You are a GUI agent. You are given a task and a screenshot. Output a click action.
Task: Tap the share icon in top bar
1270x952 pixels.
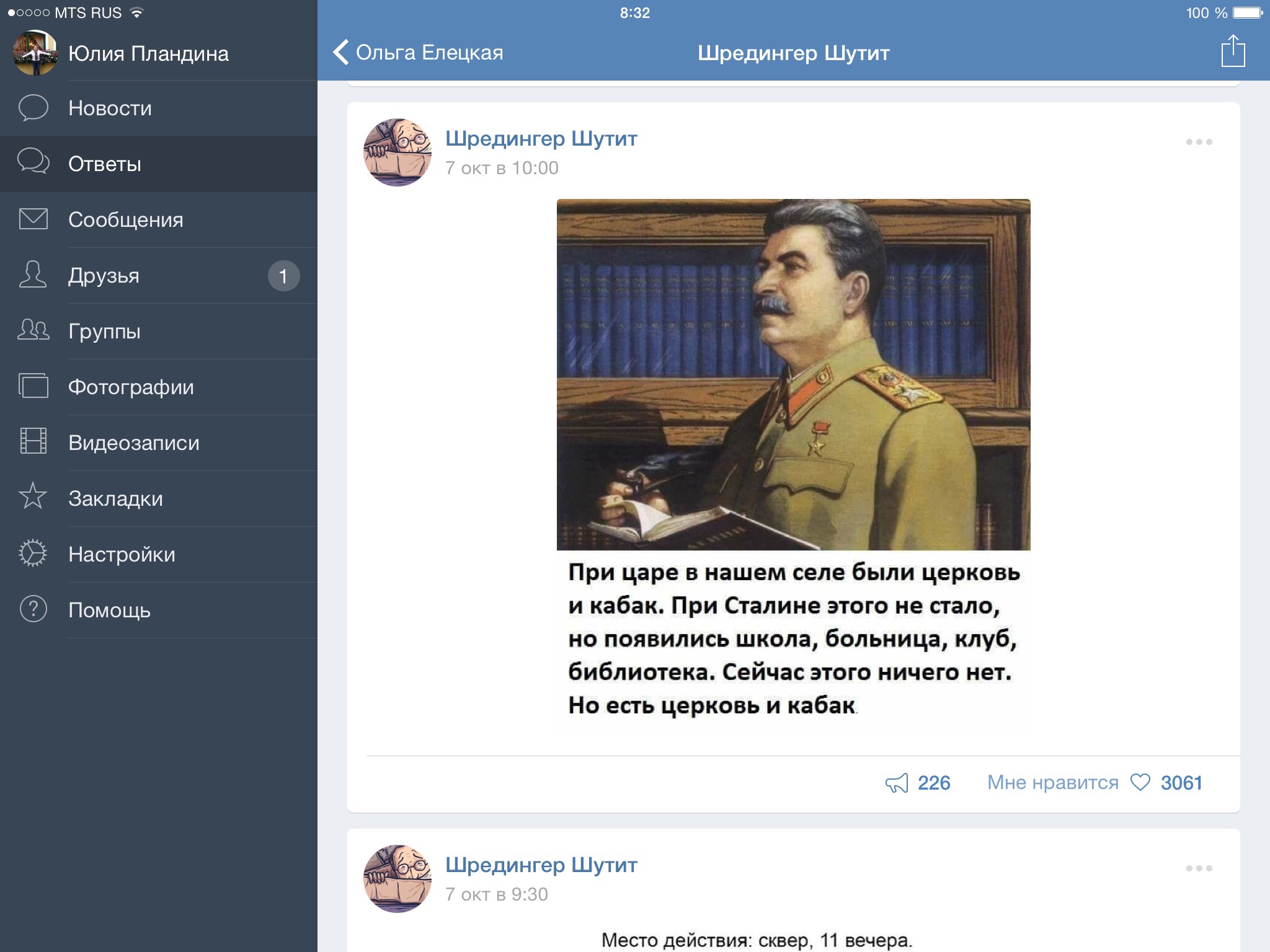(1233, 51)
